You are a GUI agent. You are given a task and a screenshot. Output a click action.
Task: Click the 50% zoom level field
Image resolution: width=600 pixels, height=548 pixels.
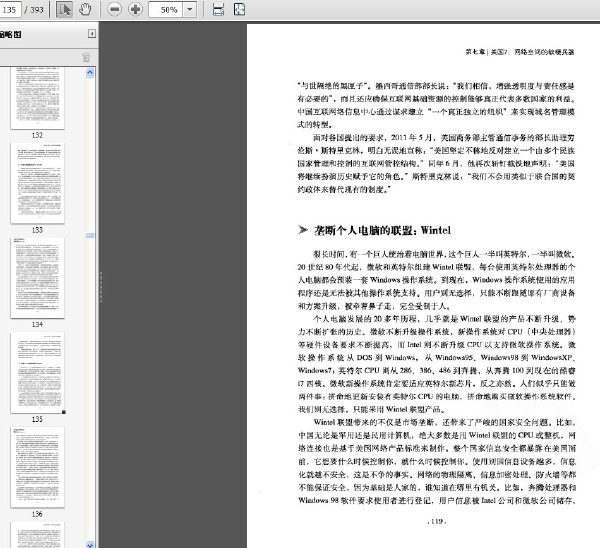[166, 9]
